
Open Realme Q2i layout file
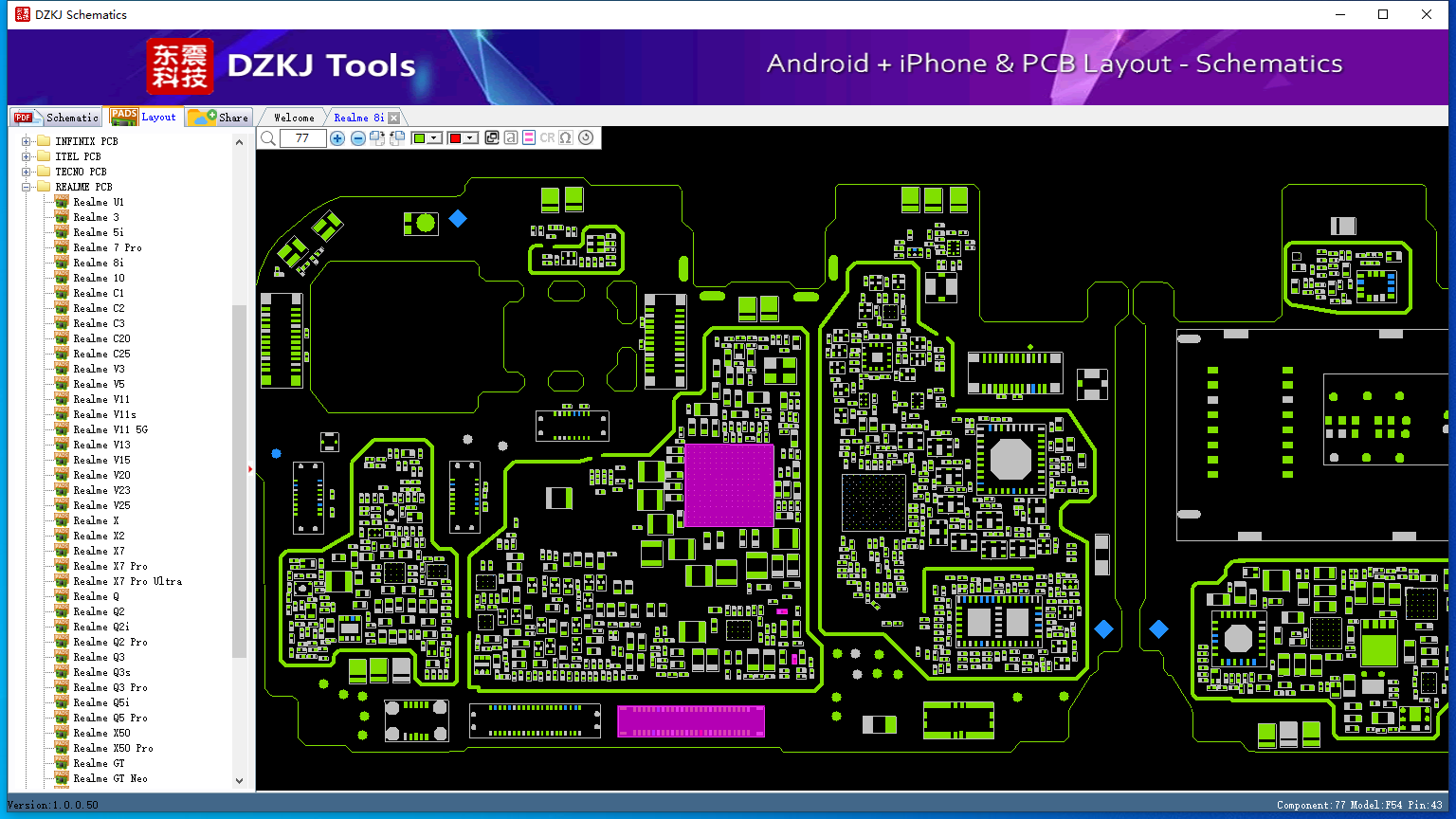click(x=101, y=627)
